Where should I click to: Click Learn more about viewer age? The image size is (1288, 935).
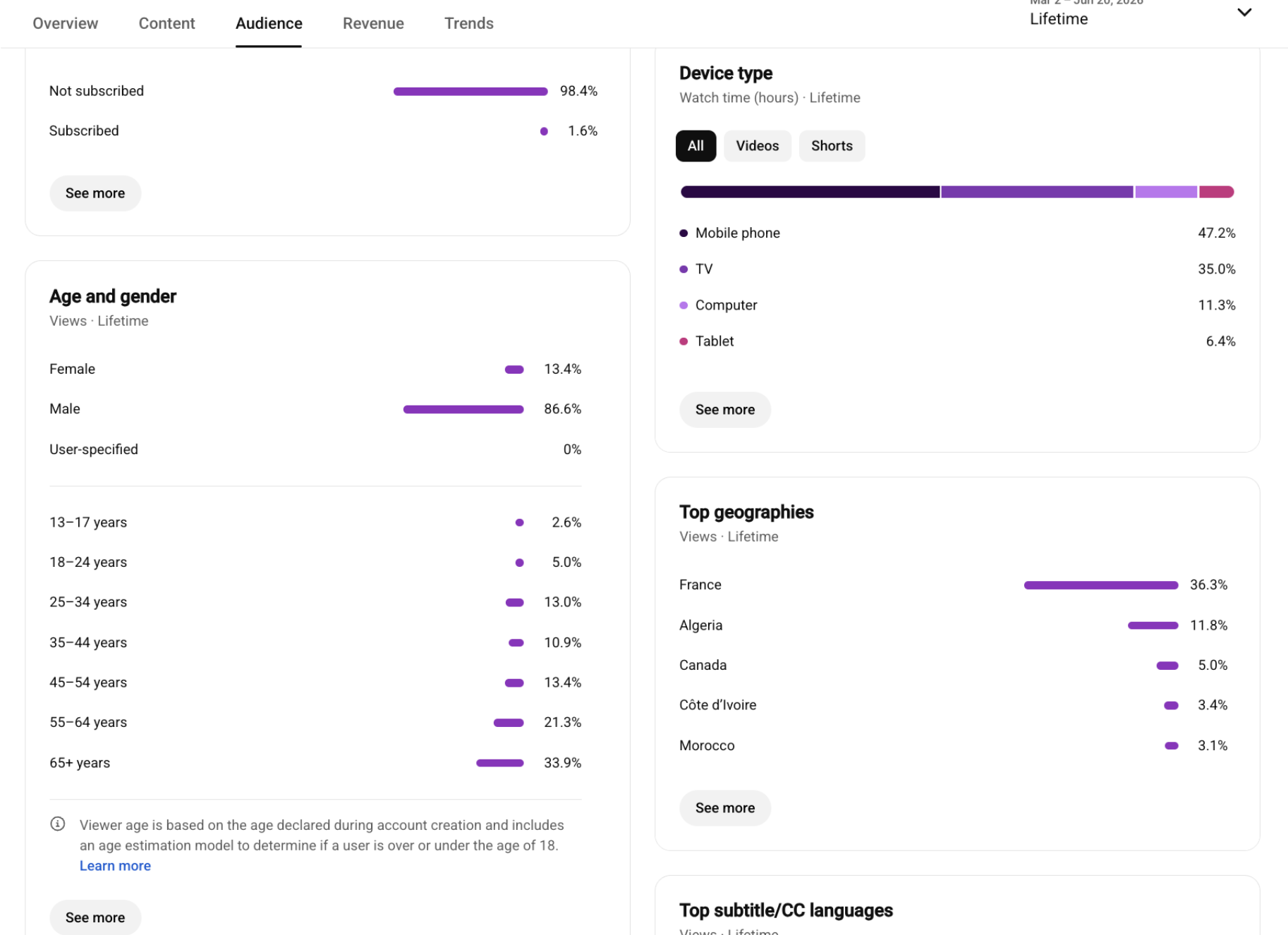[115, 866]
